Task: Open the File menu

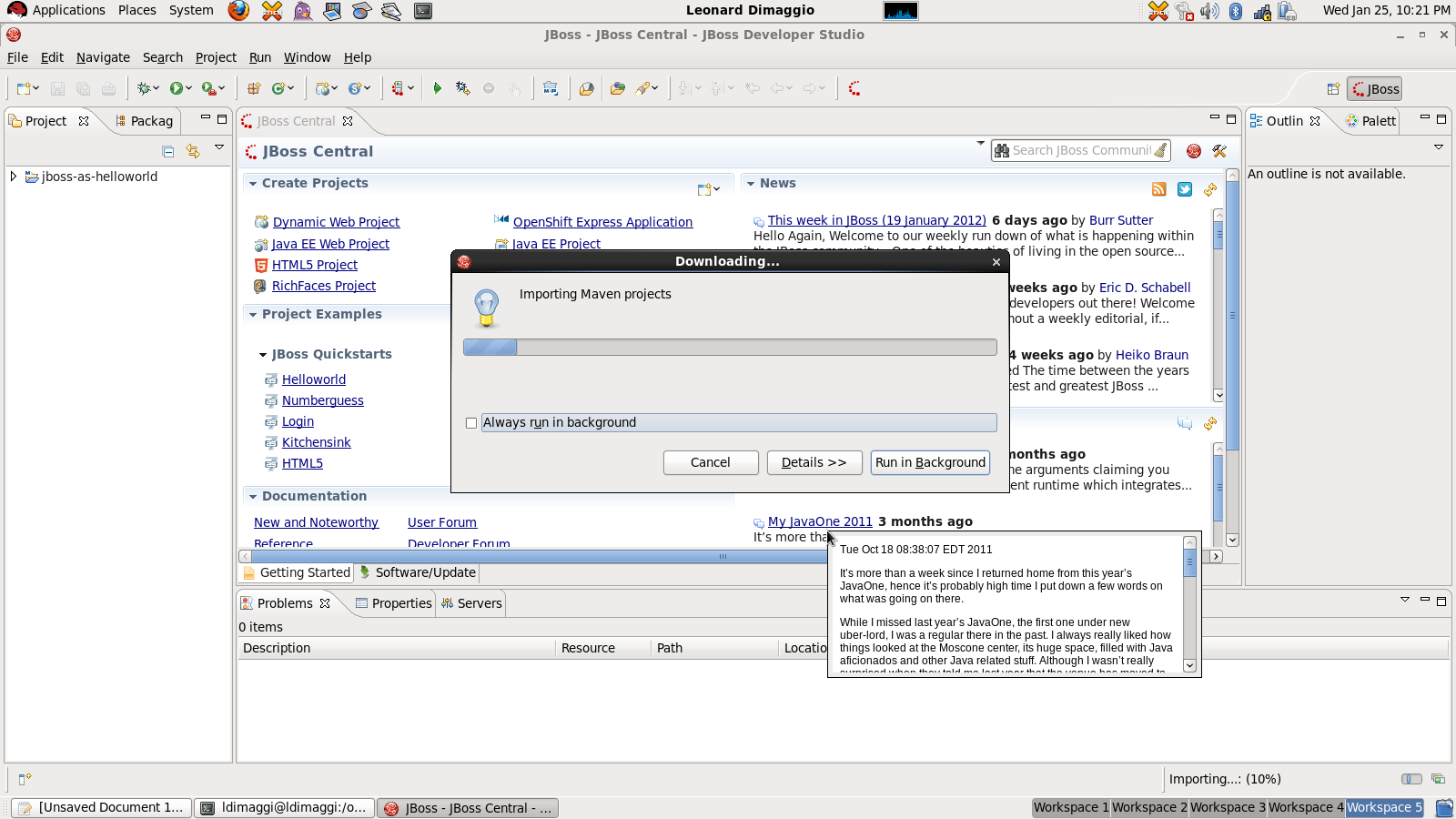Action: [17, 57]
